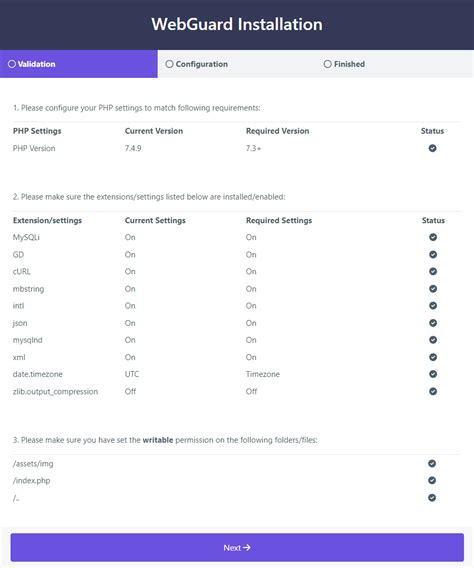Click the 'PHP Settings' column header
Viewport: 474px width, 568px height.
pyautogui.click(x=37, y=131)
